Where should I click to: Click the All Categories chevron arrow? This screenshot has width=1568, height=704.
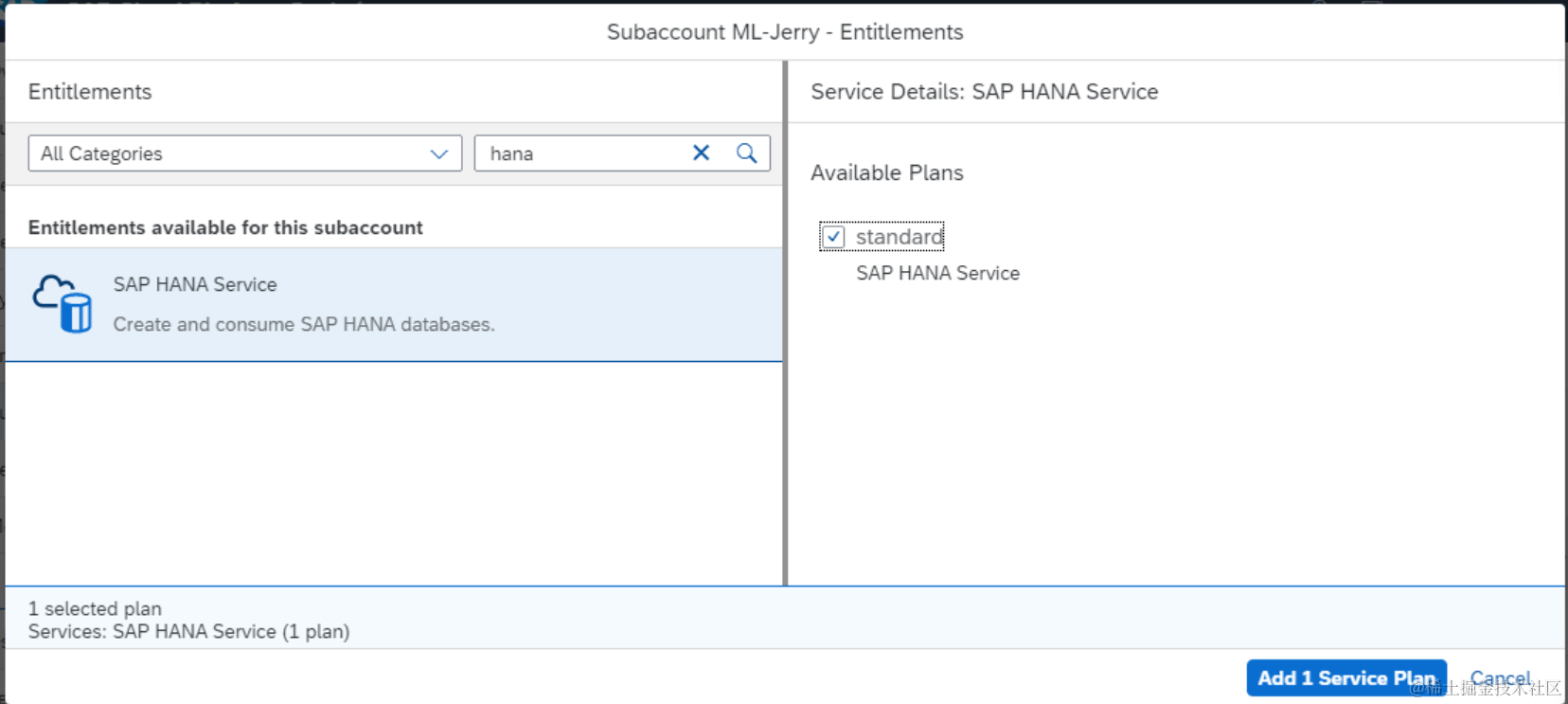(438, 153)
